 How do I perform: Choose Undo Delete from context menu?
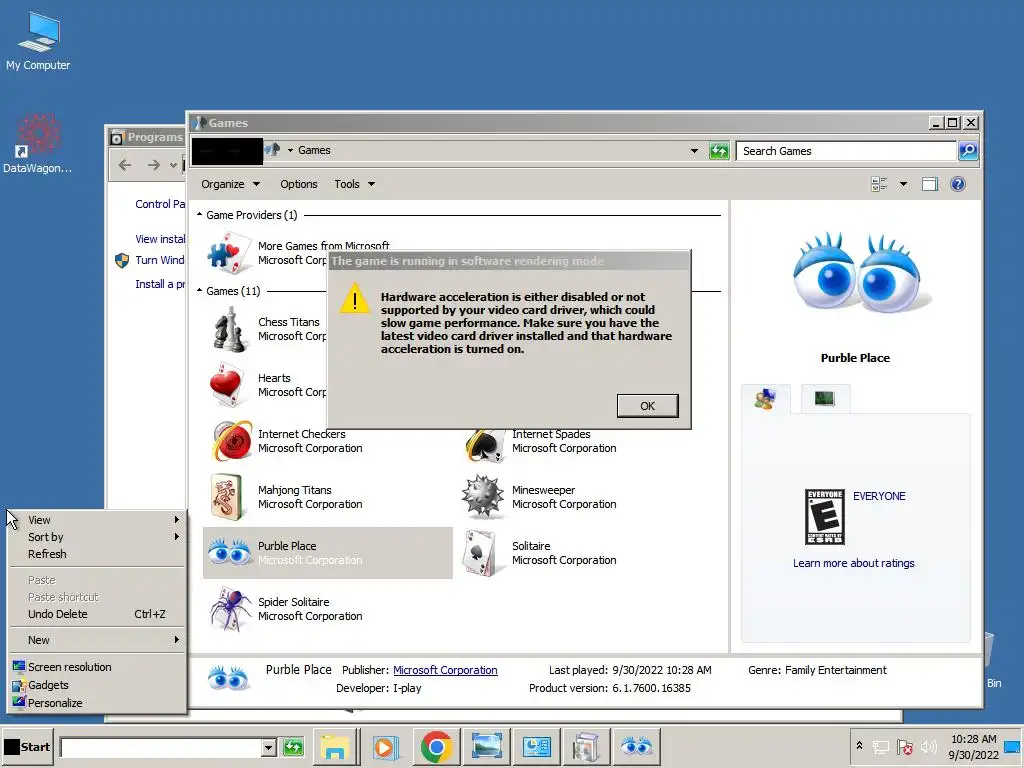tap(98, 614)
